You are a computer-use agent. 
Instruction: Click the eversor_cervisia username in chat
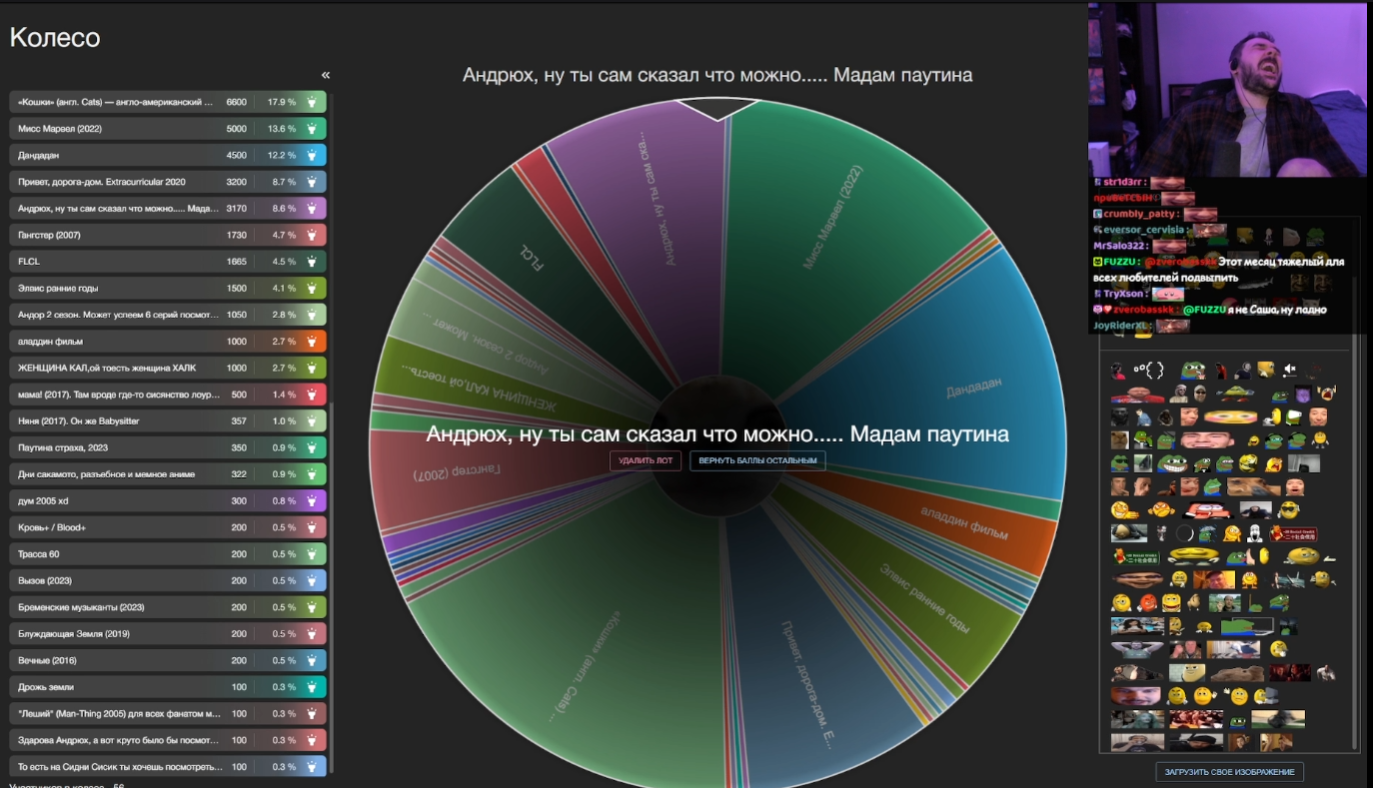coord(1143,230)
